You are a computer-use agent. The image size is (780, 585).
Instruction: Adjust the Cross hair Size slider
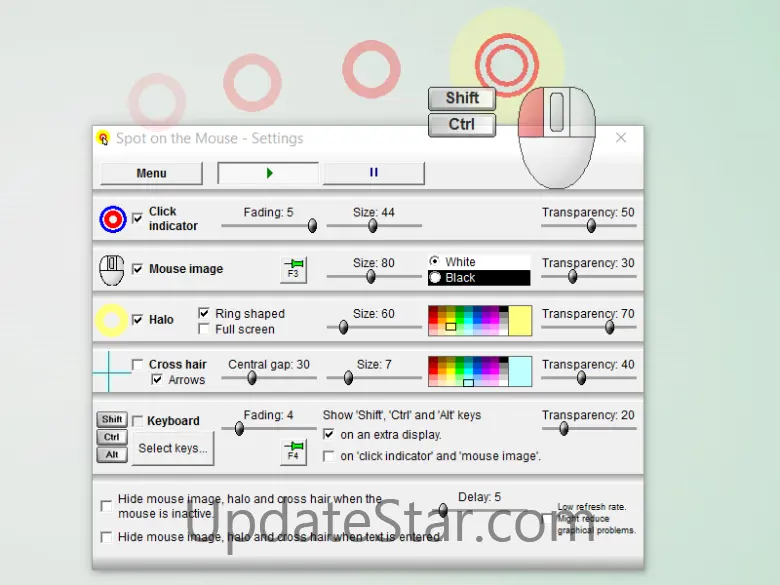(374, 378)
